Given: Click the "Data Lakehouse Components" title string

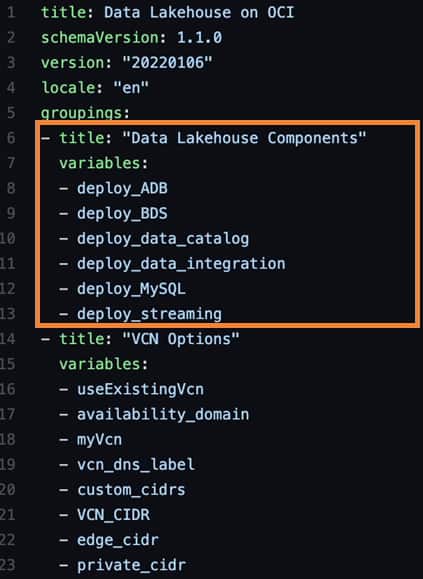Looking at the screenshot, I should (x=244, y=138).
